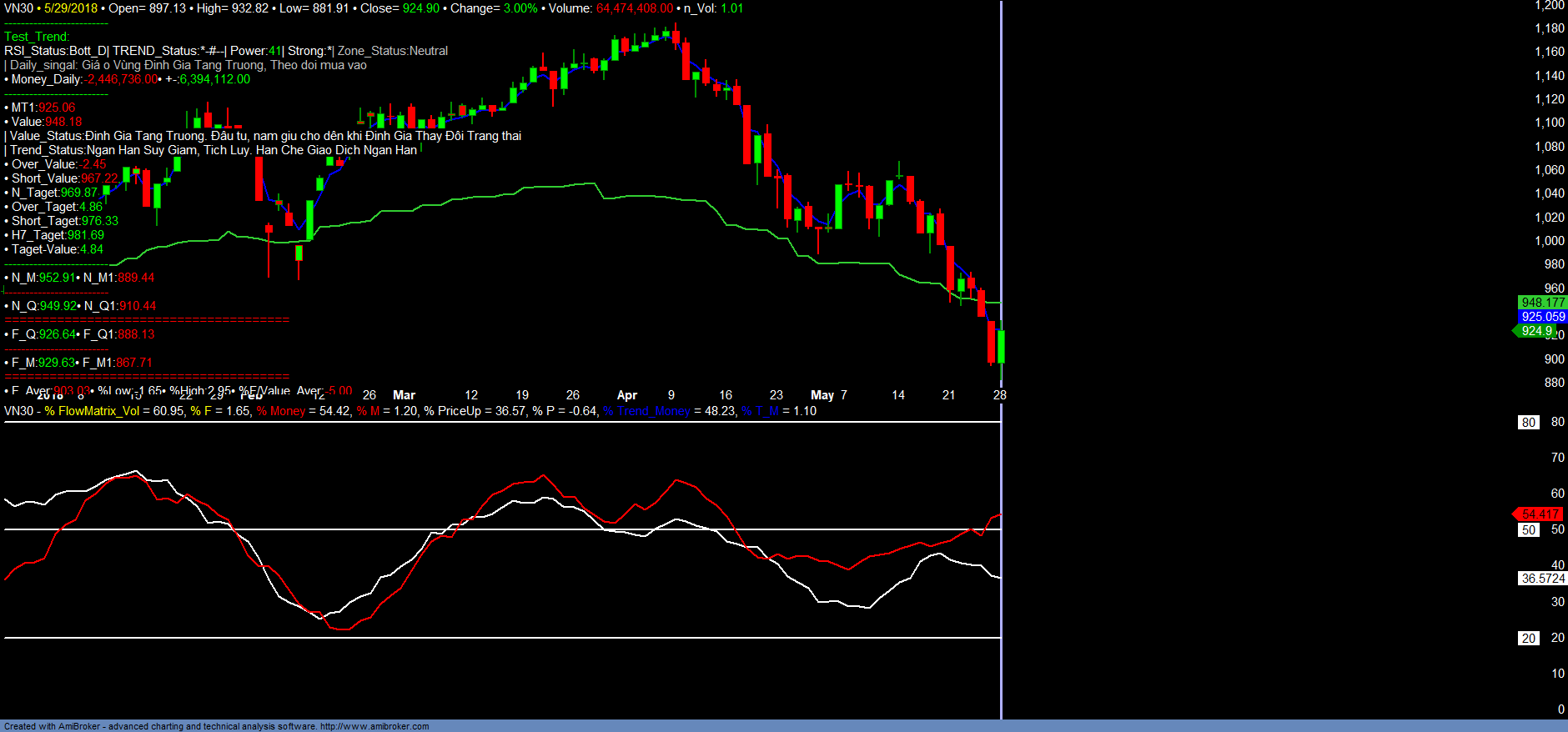
Task: Select the MT1:925.06 readout
Action: pyautogui.click(x=43, y=108)
